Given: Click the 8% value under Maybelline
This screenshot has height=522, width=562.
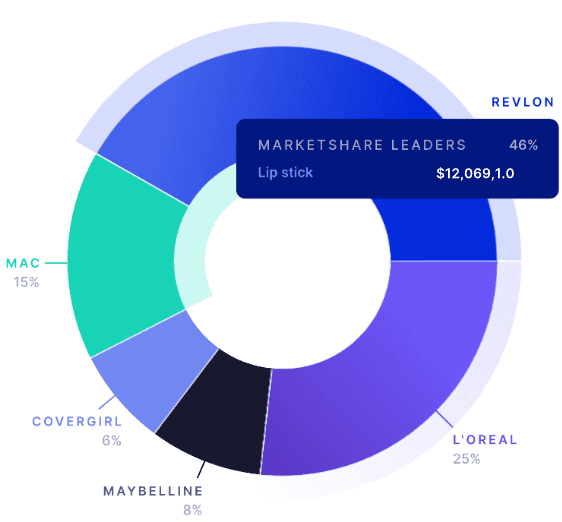Looking at the screenshot, I should (x=193, y=510).
